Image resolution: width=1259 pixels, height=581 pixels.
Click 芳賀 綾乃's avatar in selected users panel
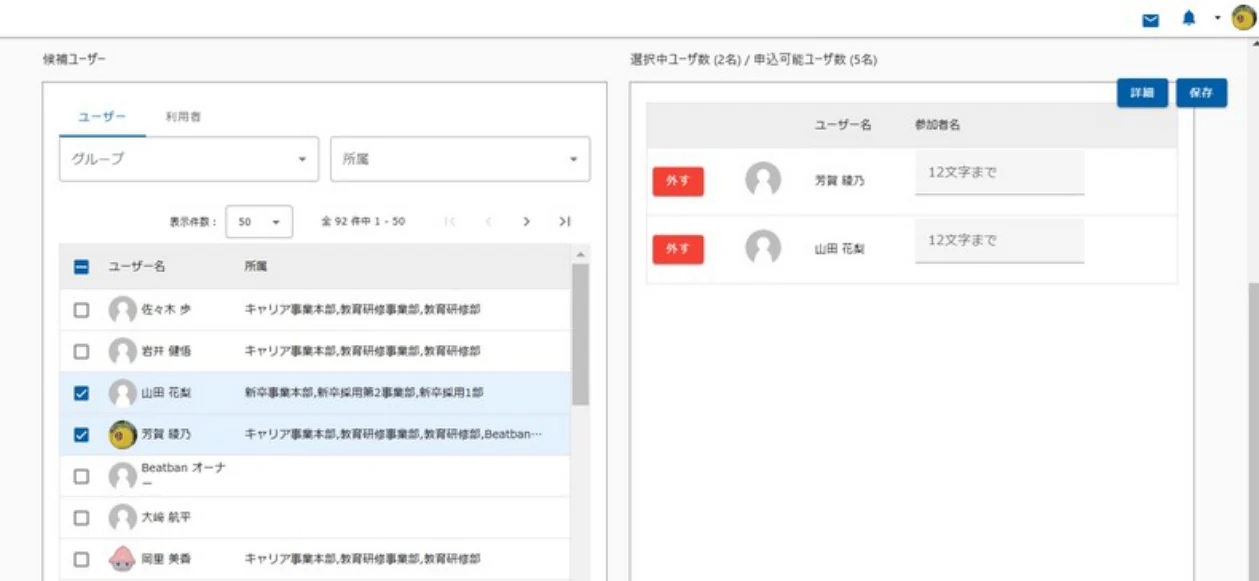[x=763, y=180]
